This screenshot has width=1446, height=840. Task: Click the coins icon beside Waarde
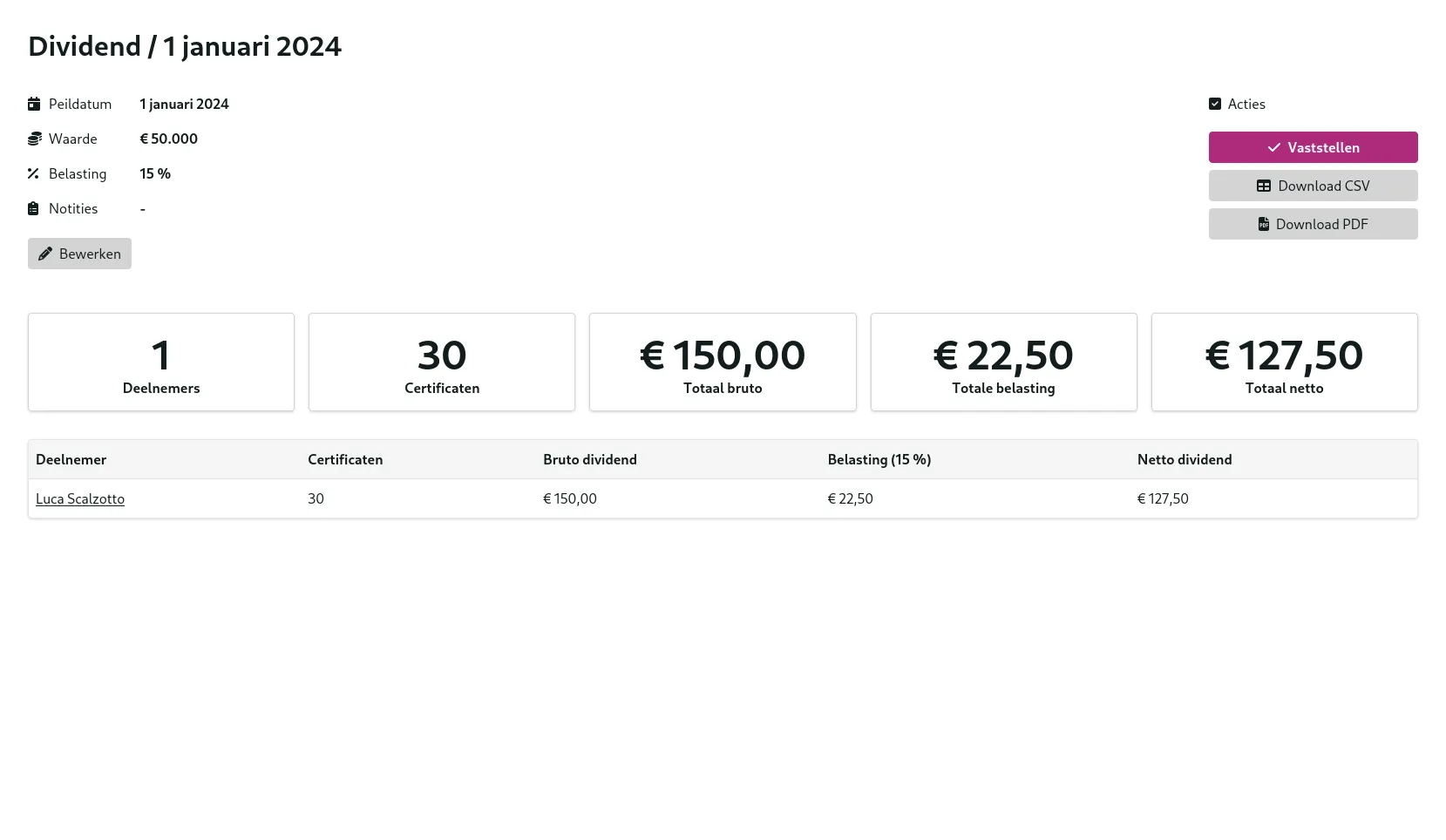click(x=34, y=139)
